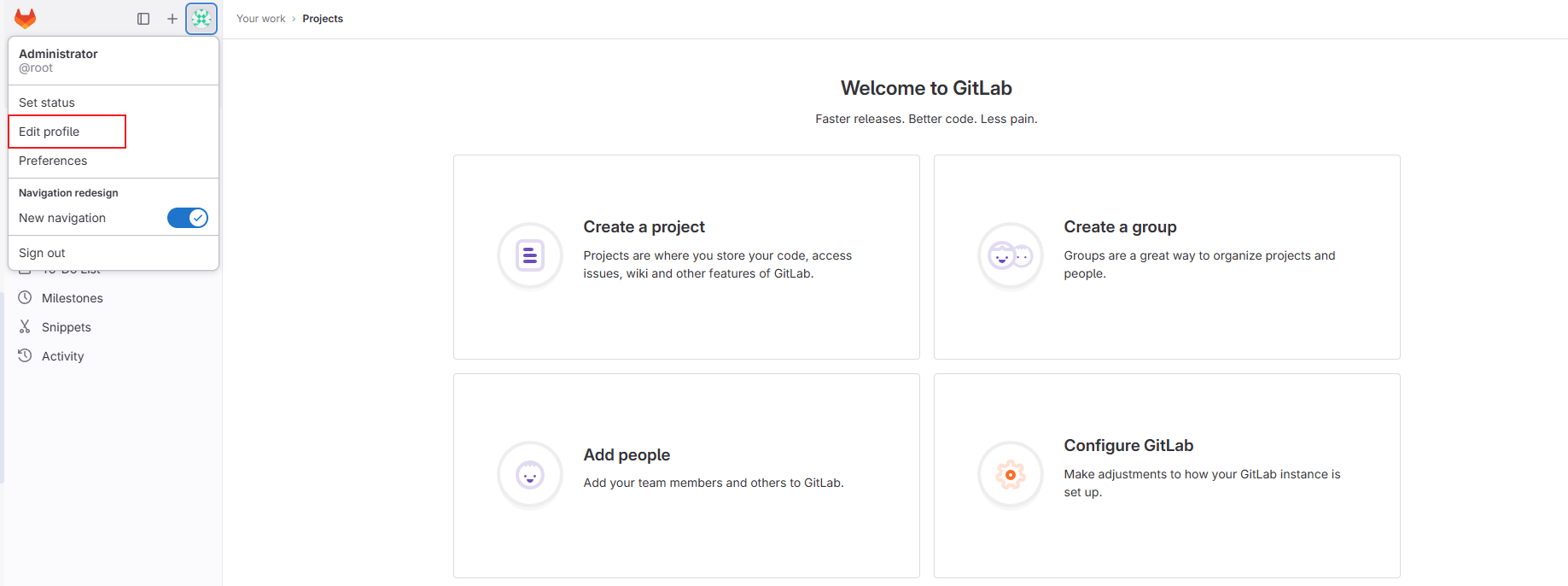The image size is (1568, 586).
Task: Click the Configure GitLab gear icon
Action: coord(1010,474)
